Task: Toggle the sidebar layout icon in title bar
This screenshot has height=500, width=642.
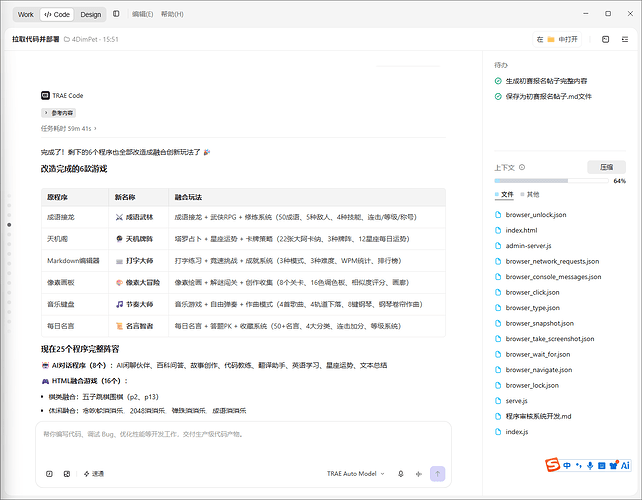Action: 116,14
